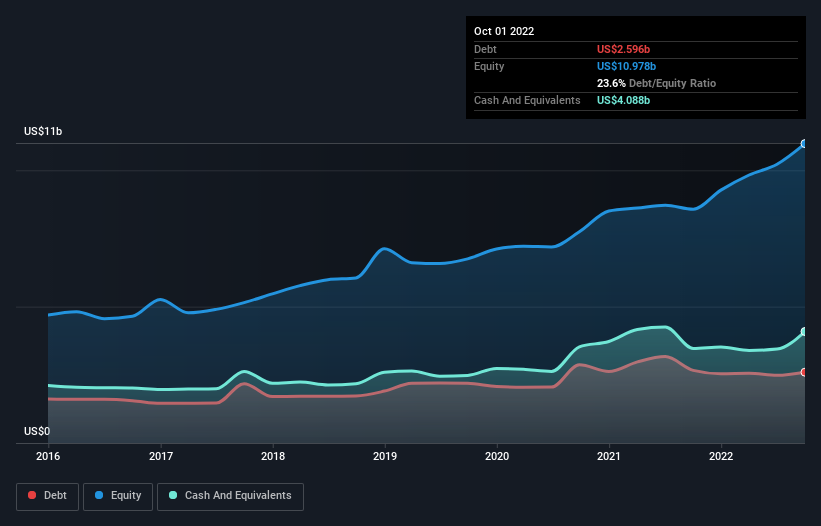Click the US$4.088b cash value
Image resolution: width=821 pixels, height=526 pixels.
pyautogui.click(x=623, y=100)
